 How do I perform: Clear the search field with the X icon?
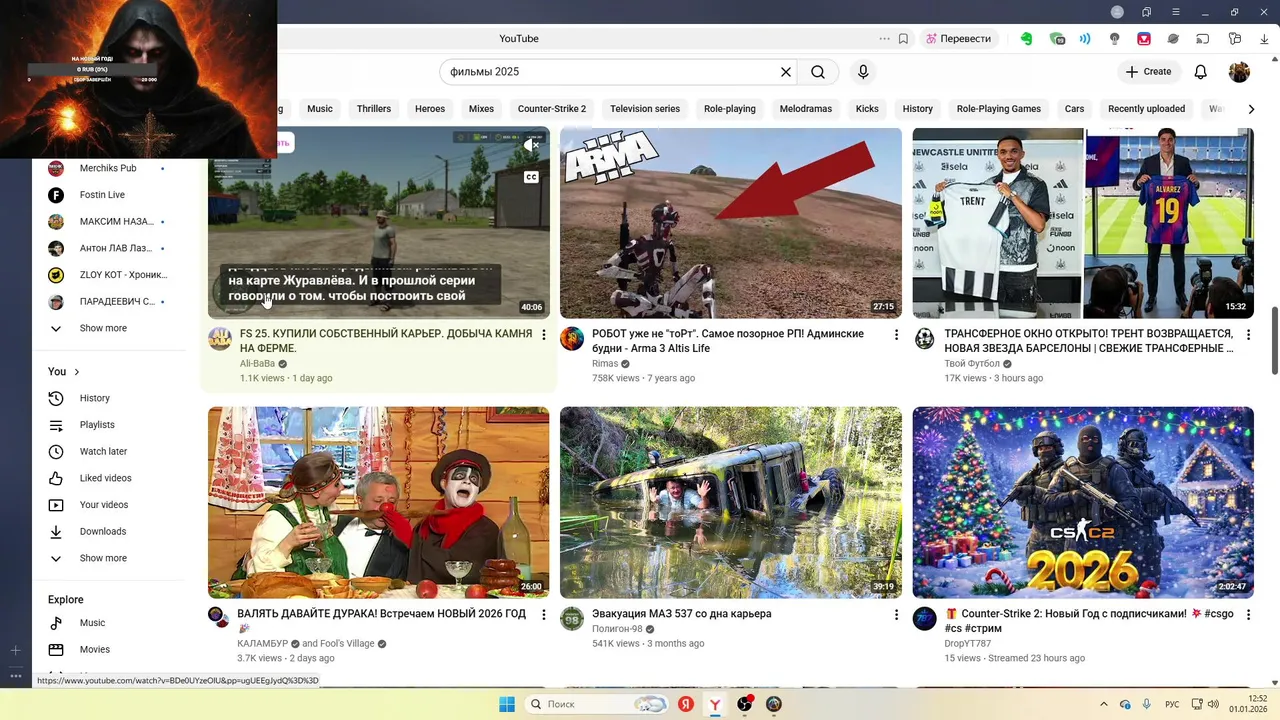786,72
